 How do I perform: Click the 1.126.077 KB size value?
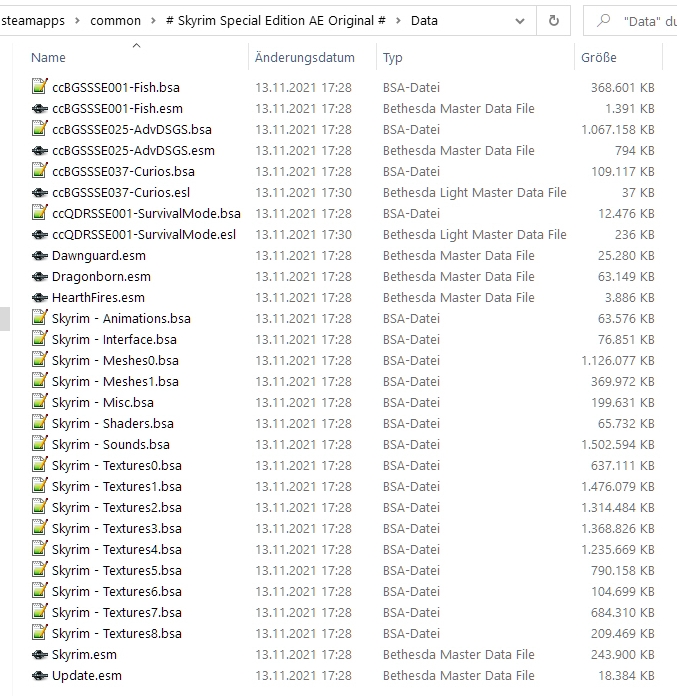pos(618,360)
